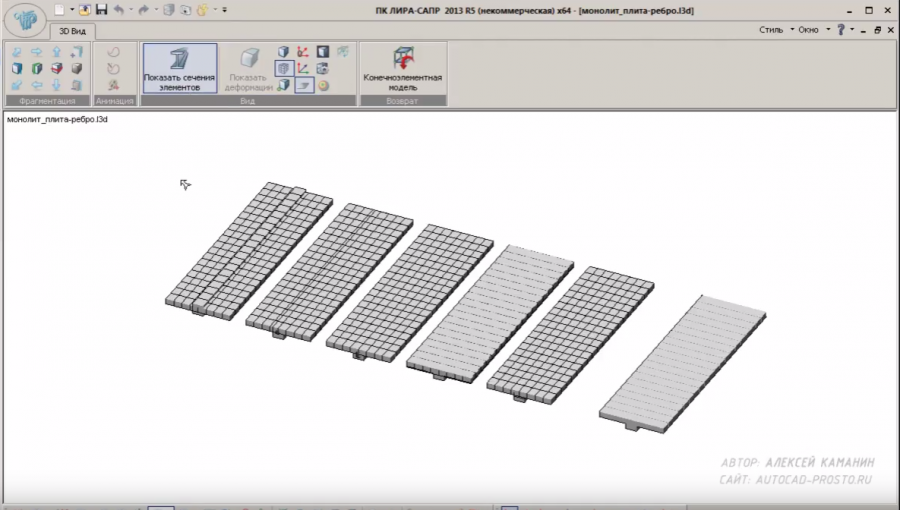Expand the quick access toolbar customize arrow
The height and width of the screenshot is (510, 900).
point(224,9)
